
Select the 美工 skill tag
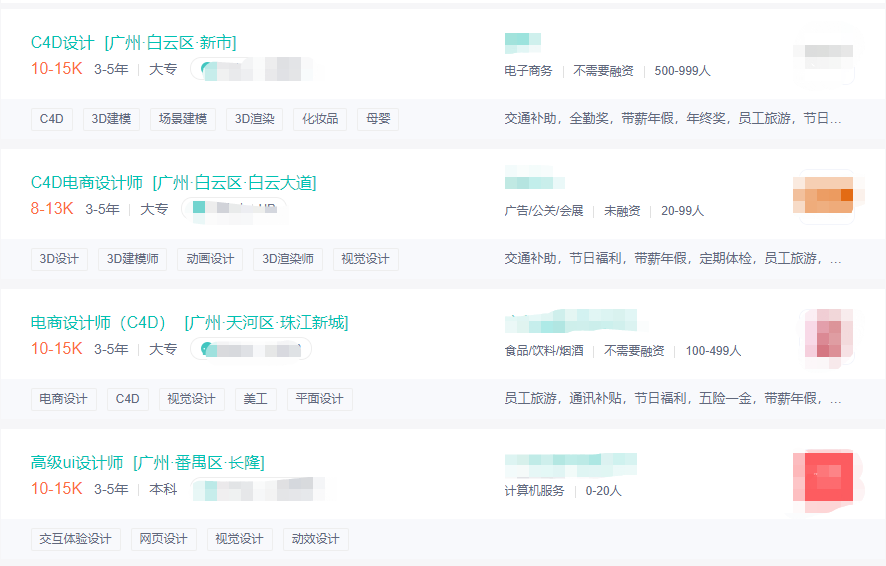point(256,399)
